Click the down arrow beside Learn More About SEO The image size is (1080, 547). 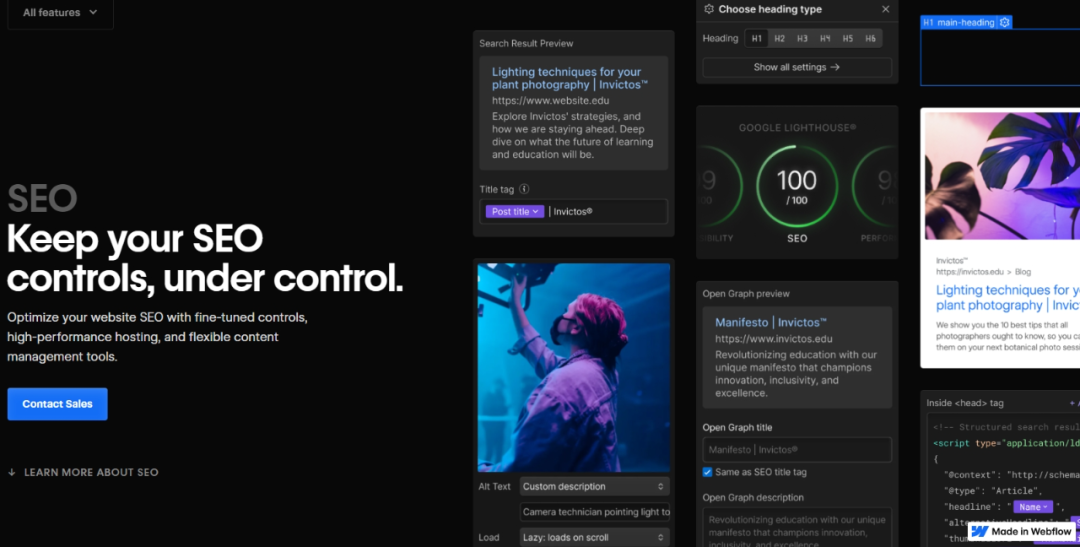pyautogui.click(x=12, y=472)
